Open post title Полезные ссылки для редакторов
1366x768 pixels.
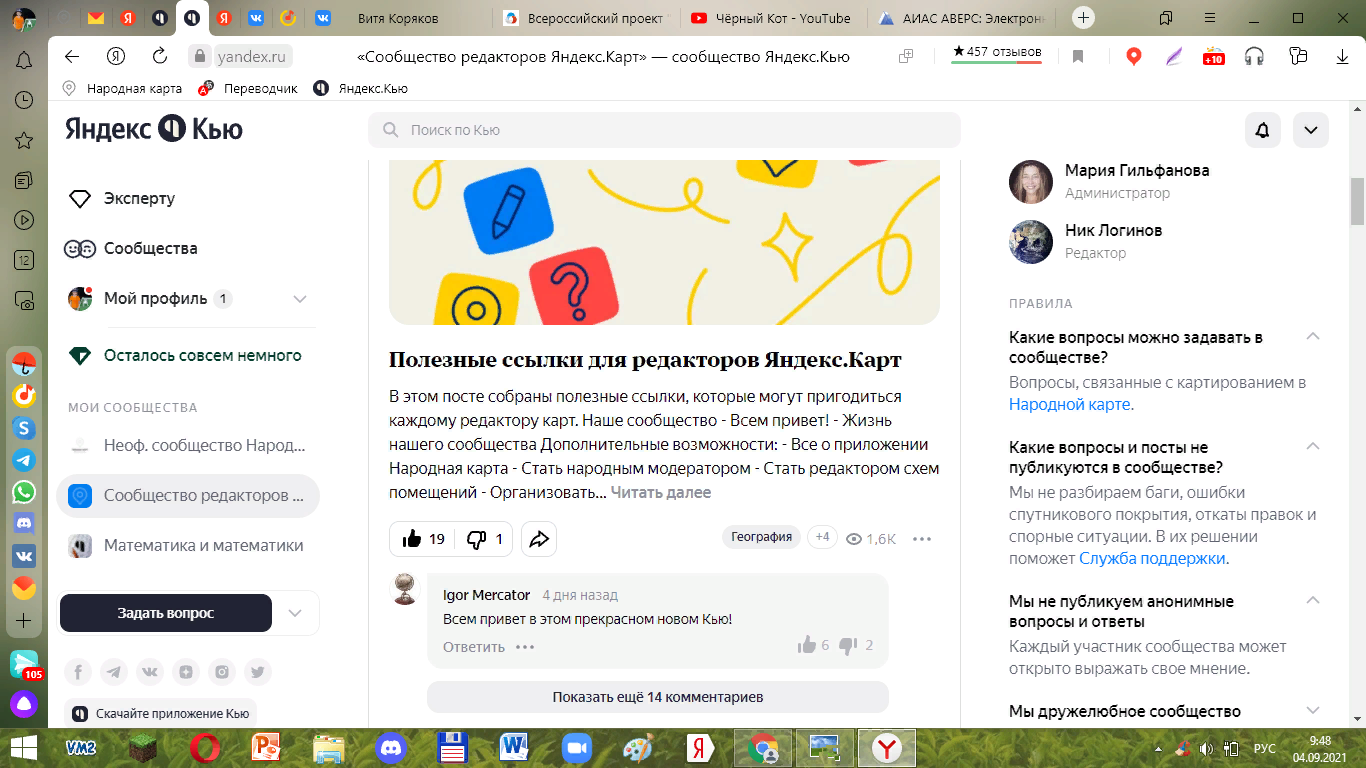645,360
